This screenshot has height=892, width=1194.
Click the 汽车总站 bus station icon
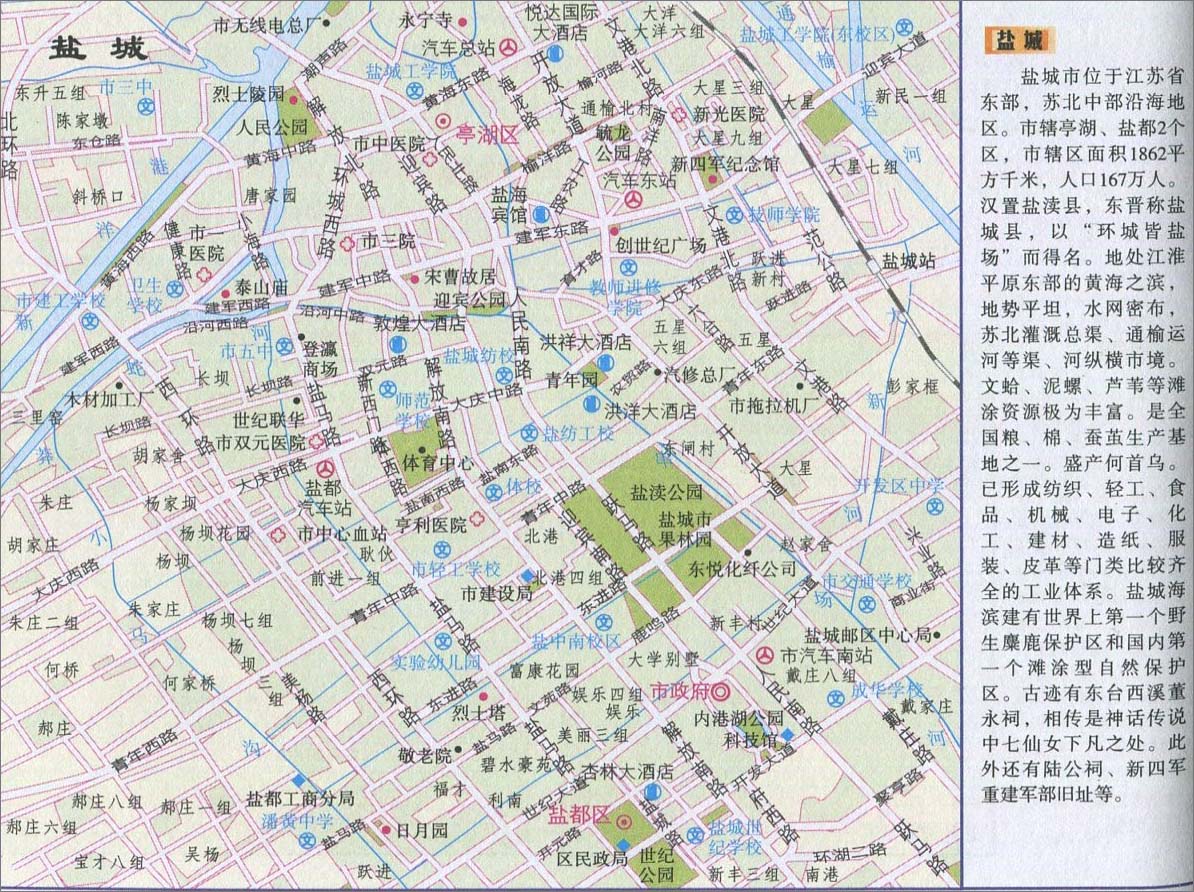tap(509, 47)
